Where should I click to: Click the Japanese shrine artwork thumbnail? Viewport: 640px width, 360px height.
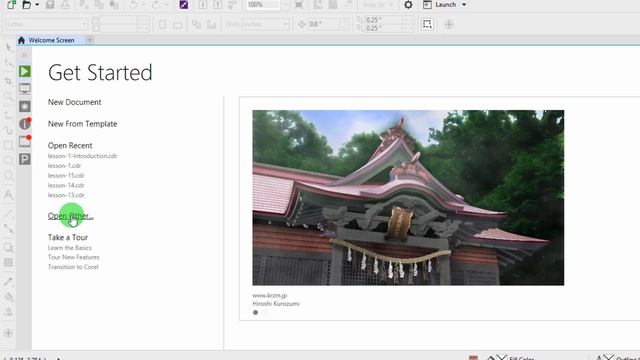coord(408,198)
